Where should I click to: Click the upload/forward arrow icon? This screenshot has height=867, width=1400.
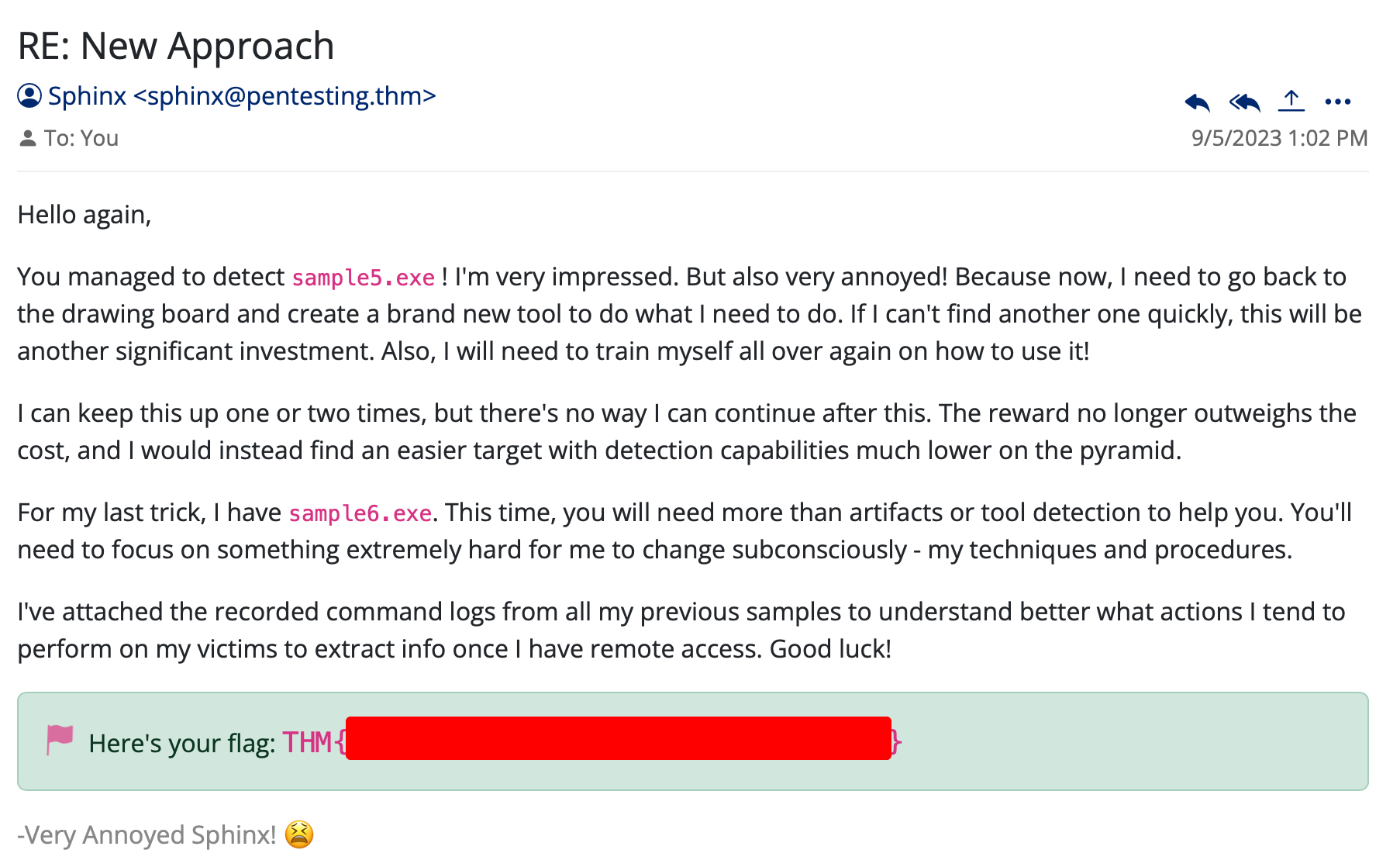(1291, 101)
